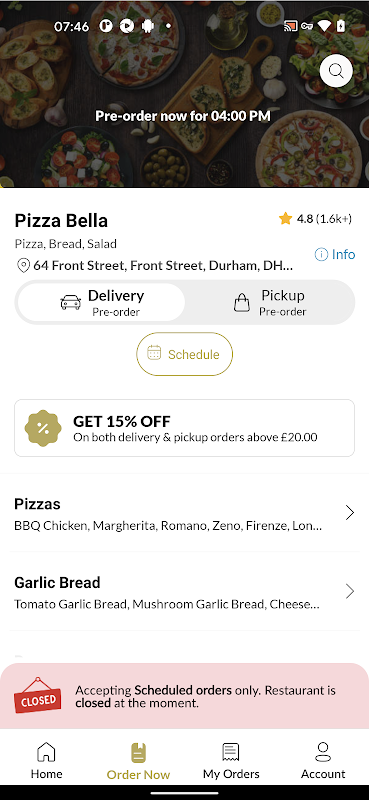
Task: Tap the 64 Front Street address text
Action: (163, 266)
